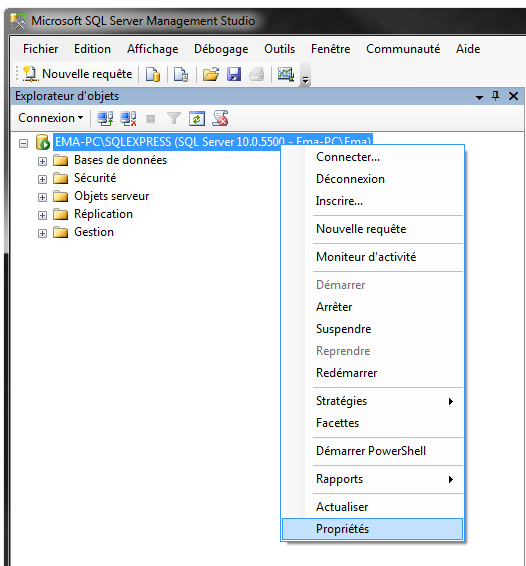Open the Rapports submenu
The width and height of the screenshot is (526, 566).
pos(372,479)
